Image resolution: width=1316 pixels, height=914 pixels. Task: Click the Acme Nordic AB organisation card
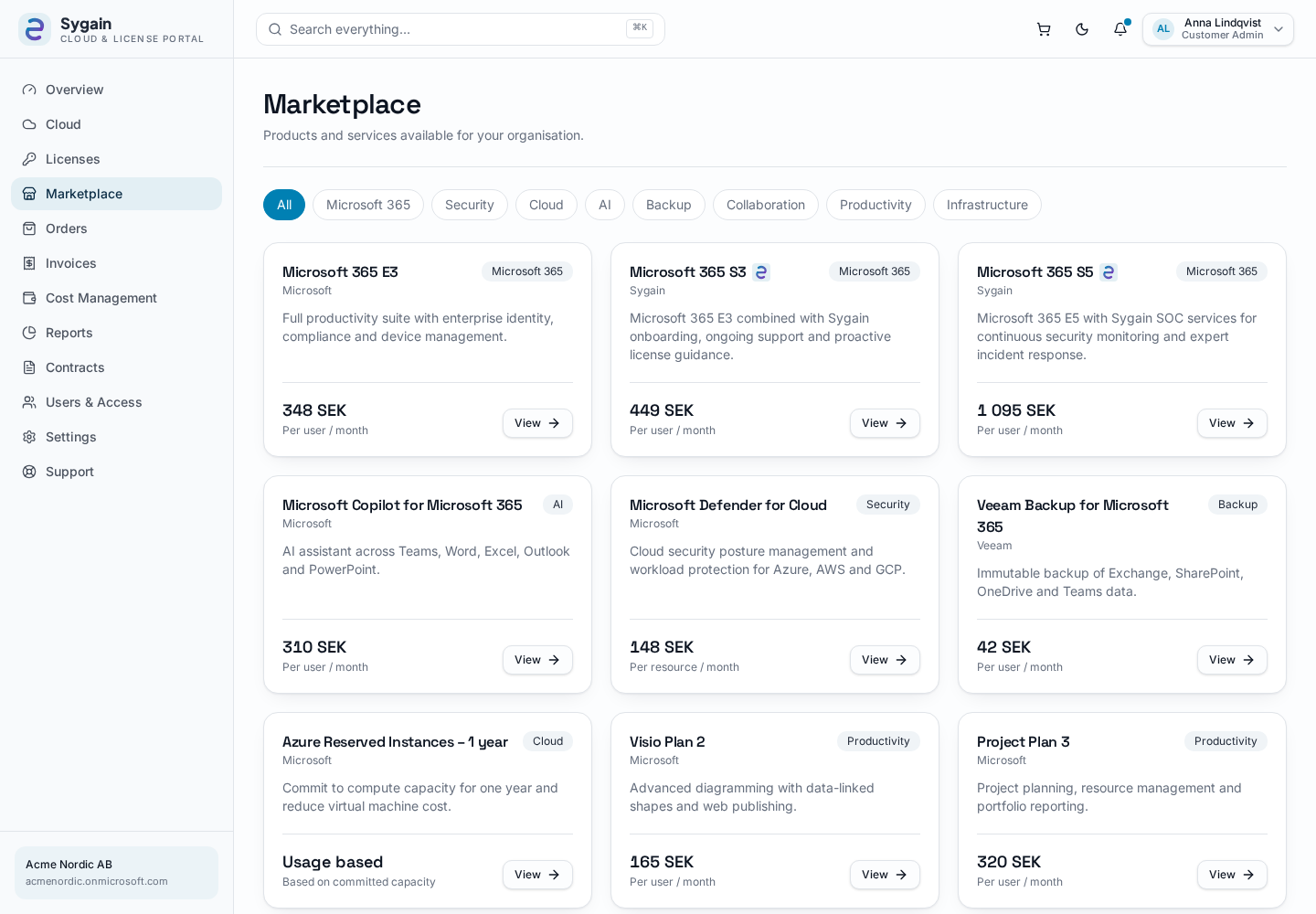[116, 873]
